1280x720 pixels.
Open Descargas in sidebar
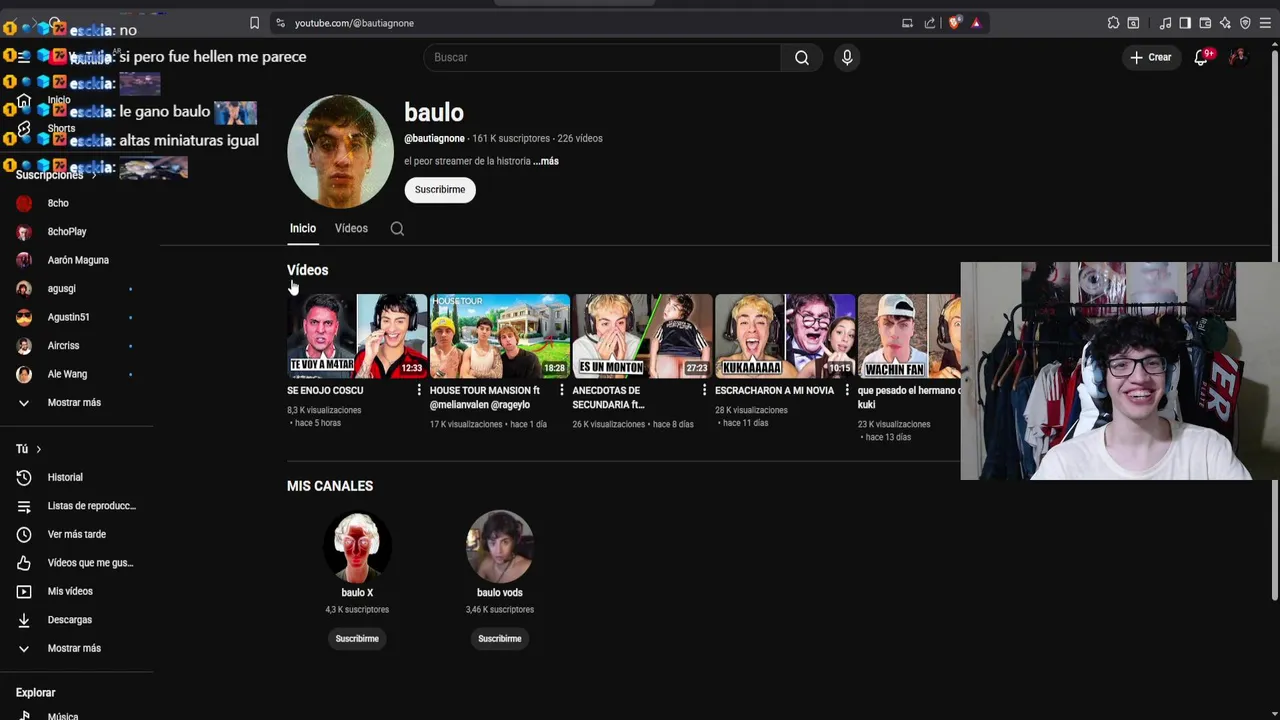coord(76,620)
